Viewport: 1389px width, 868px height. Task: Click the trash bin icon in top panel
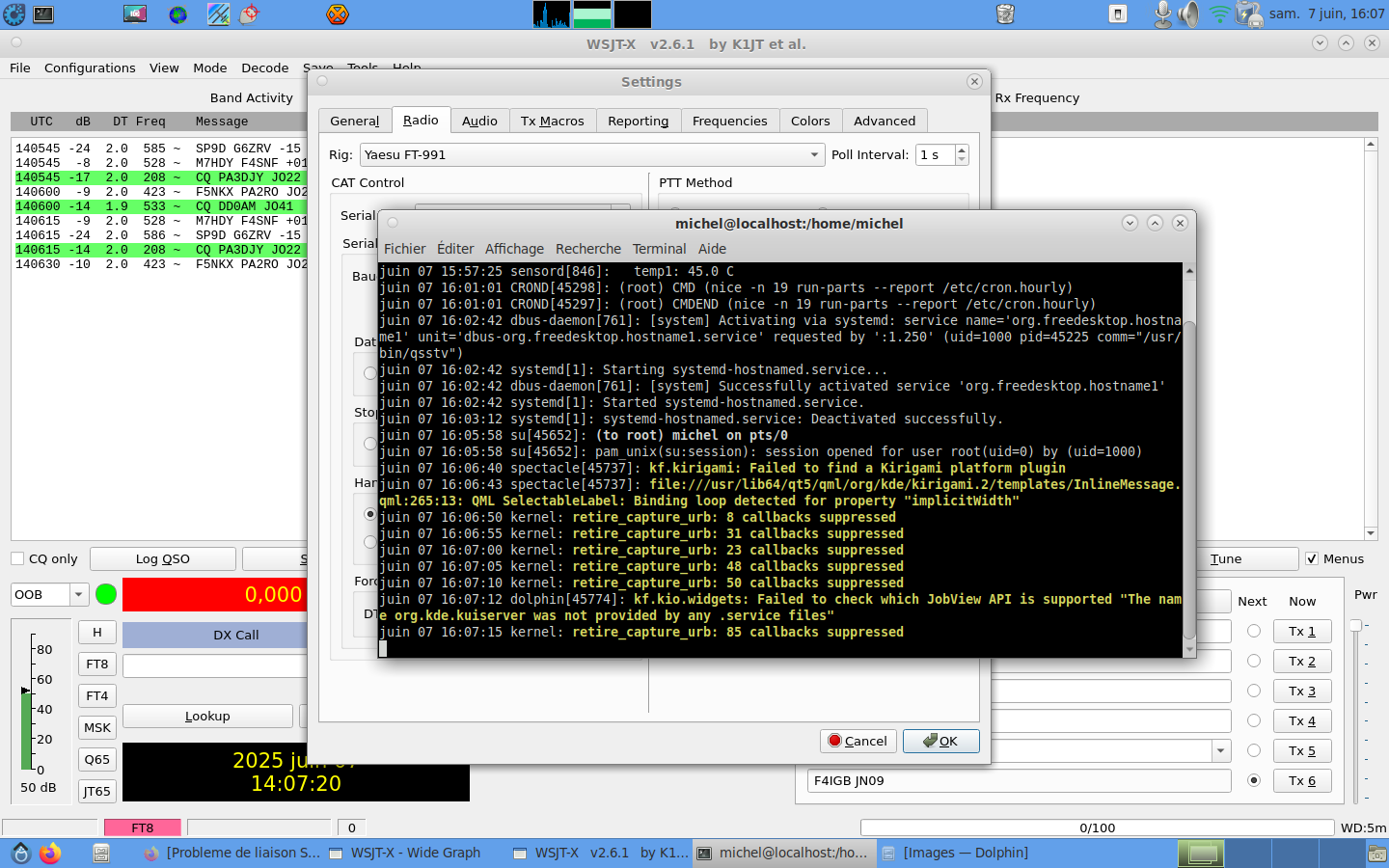pyautogui.click(x=1005, y=14)
